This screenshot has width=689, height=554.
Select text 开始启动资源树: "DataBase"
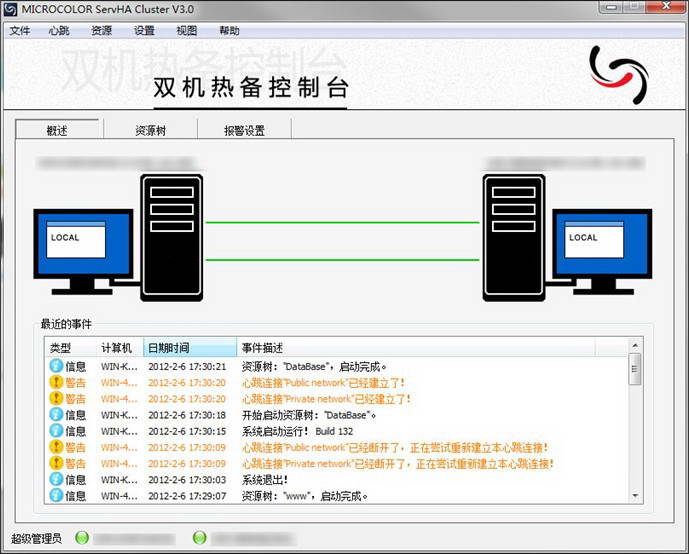click(309, 415)
